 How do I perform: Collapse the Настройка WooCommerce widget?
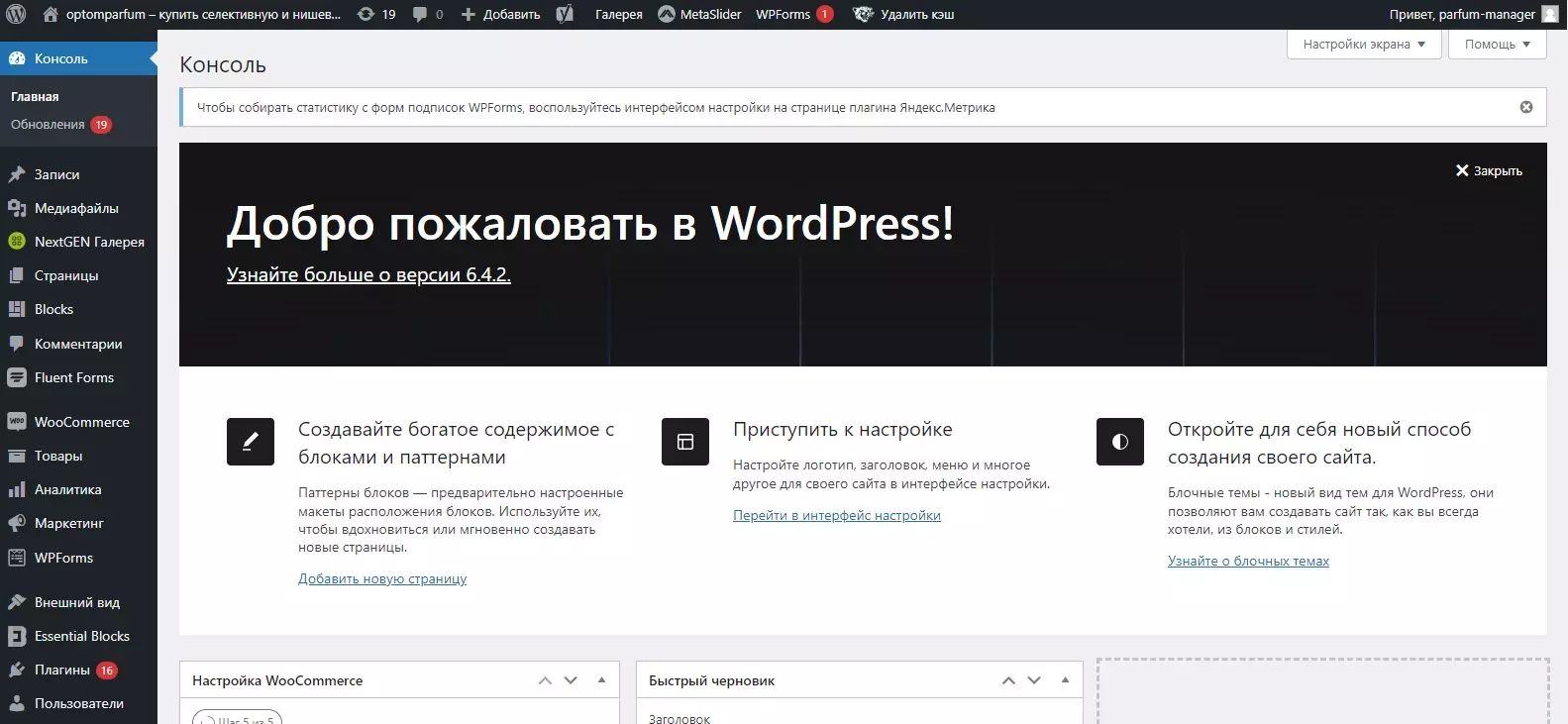coord(601,680)
